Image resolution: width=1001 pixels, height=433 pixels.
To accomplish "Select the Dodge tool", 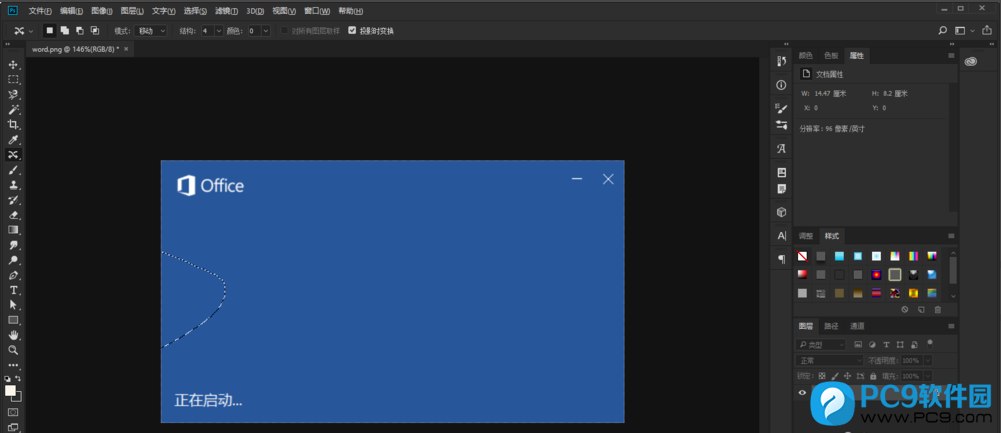I will 13,261.
